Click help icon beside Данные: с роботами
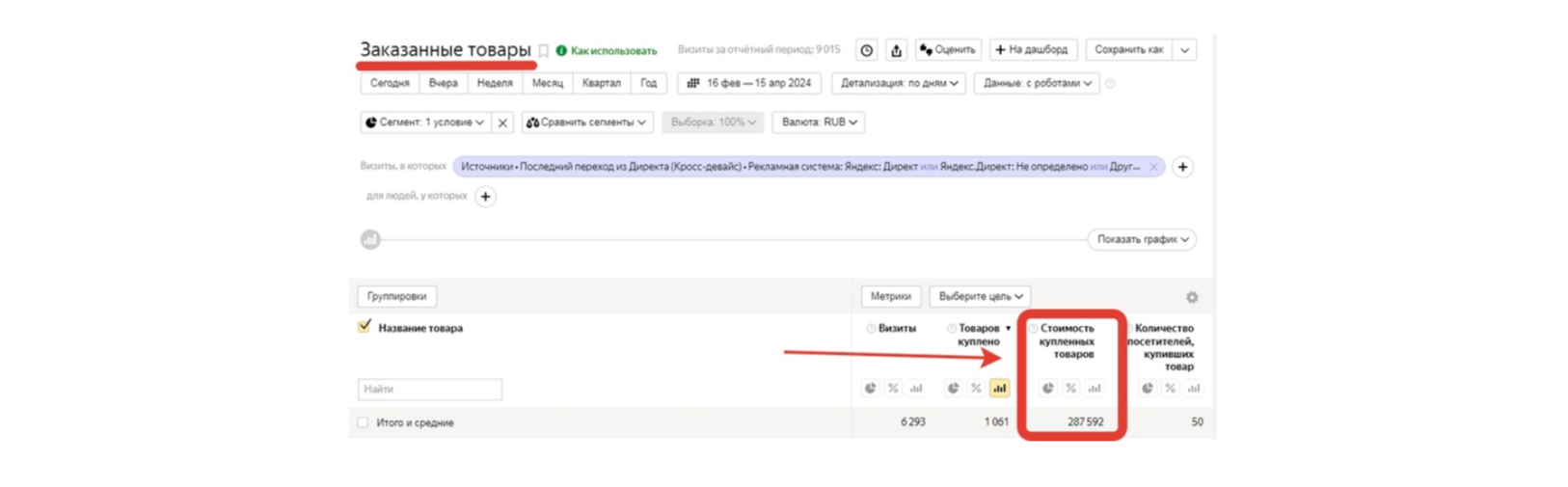 click(1111, 84)
